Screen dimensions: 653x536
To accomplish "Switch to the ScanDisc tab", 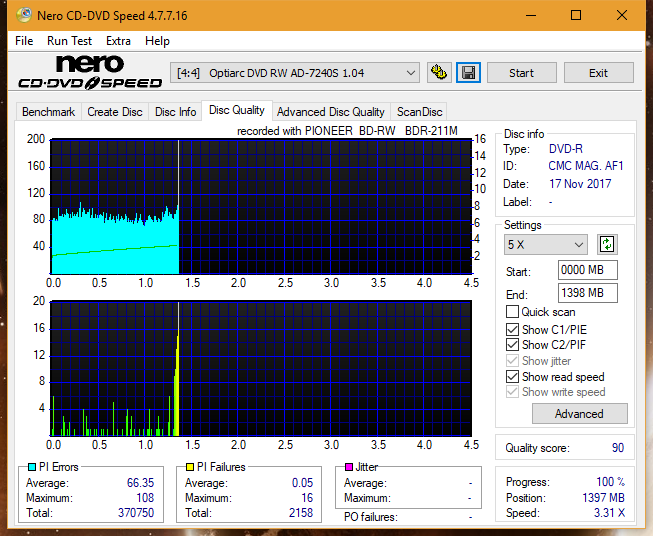I will 419,112.
